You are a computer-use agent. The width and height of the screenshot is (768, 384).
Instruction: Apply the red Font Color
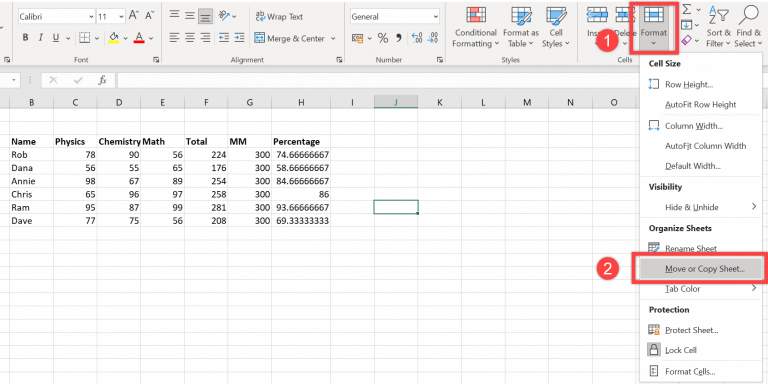tap(139, 38)
